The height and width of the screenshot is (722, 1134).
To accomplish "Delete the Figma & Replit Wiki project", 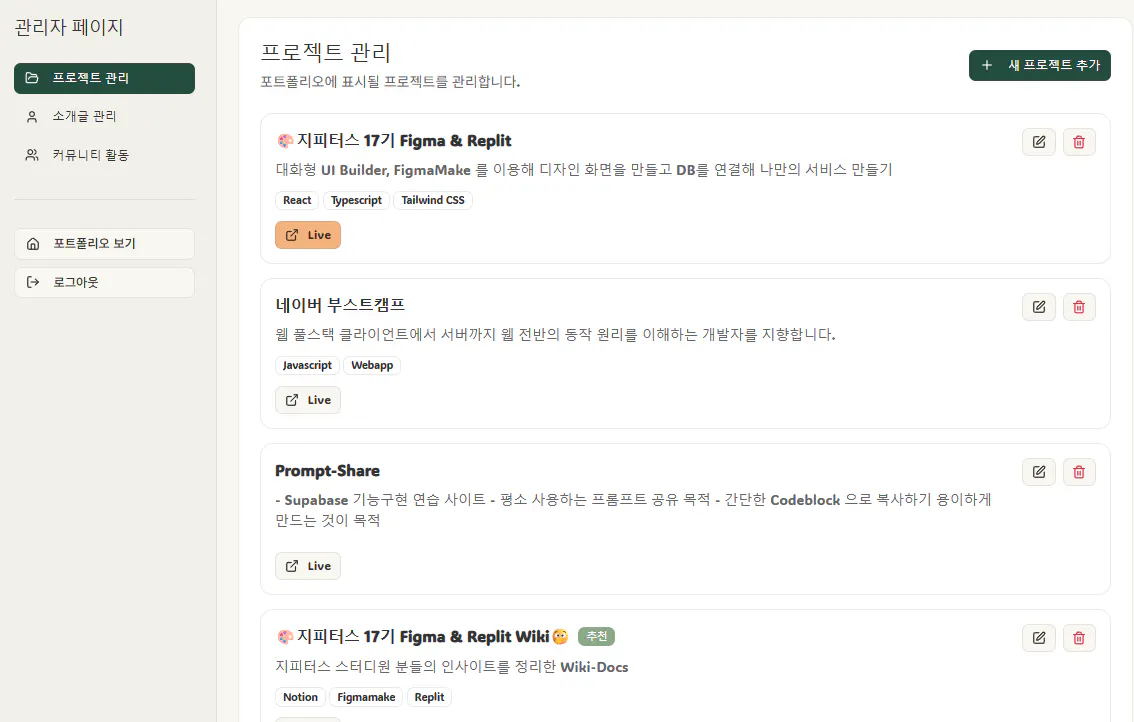I will pyautogui.click(x=1079, y=638).
